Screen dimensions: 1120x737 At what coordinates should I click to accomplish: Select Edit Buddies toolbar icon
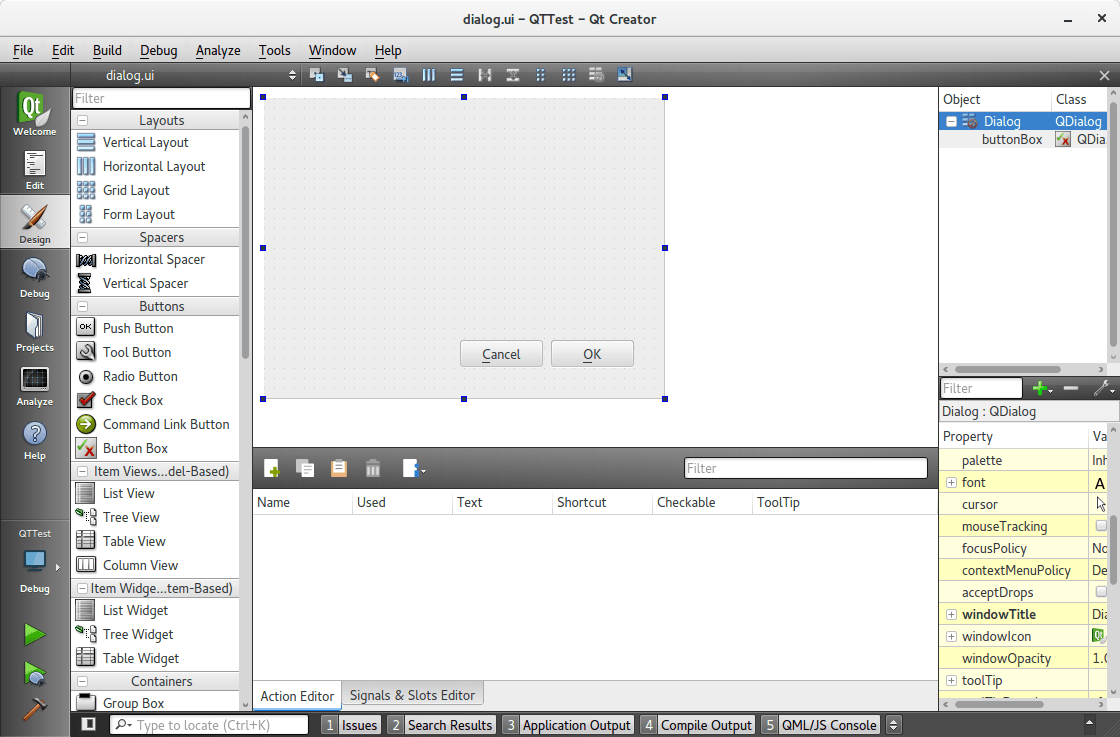point(372,75)
